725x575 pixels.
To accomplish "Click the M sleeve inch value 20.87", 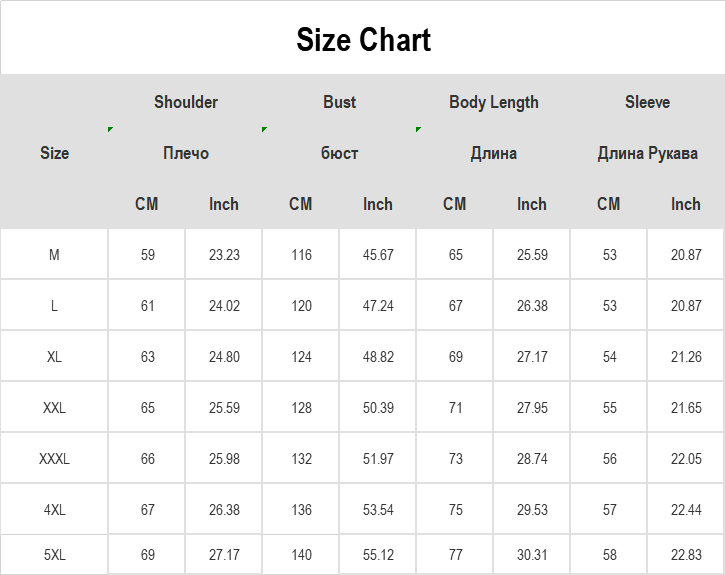I will (686, 255).
